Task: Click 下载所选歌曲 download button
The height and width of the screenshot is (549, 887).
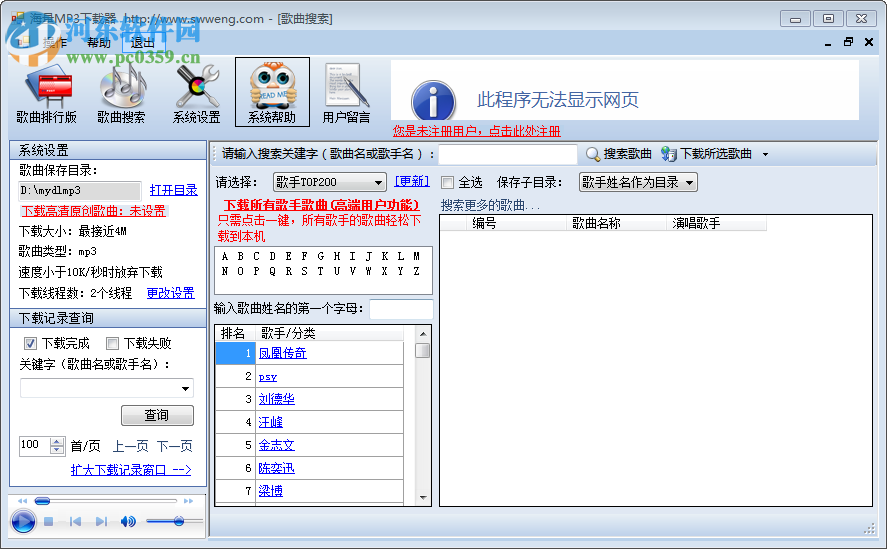Action: [707, 154]
